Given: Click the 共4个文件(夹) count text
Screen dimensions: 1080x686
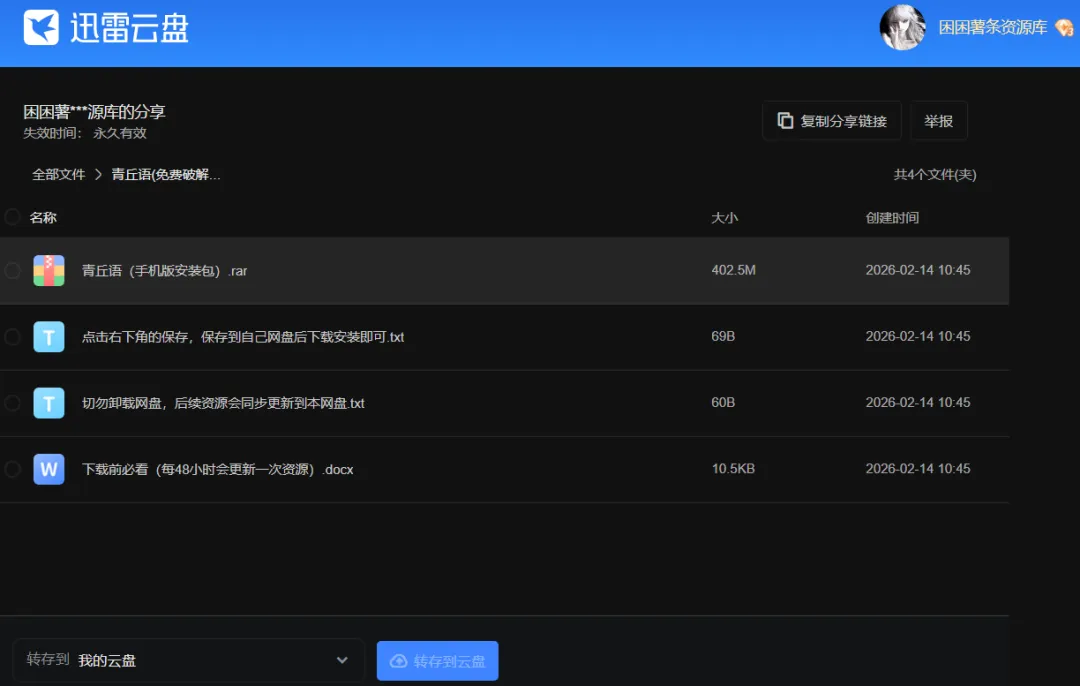Looking at the screenshot, I should [x=935, y=174].
